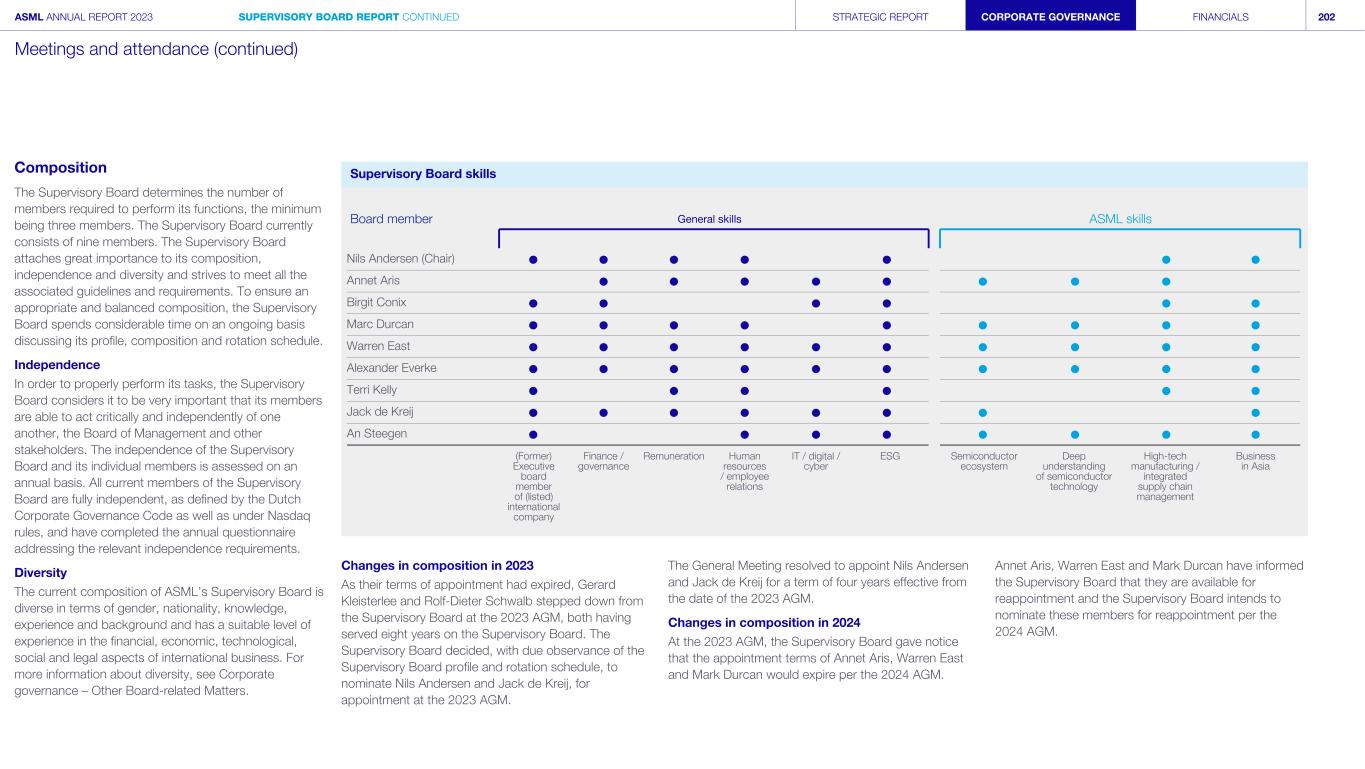Click the 'Meetings and attendance (continued)' title
The image size is (1365, 769).
click(x=156, y=48)
